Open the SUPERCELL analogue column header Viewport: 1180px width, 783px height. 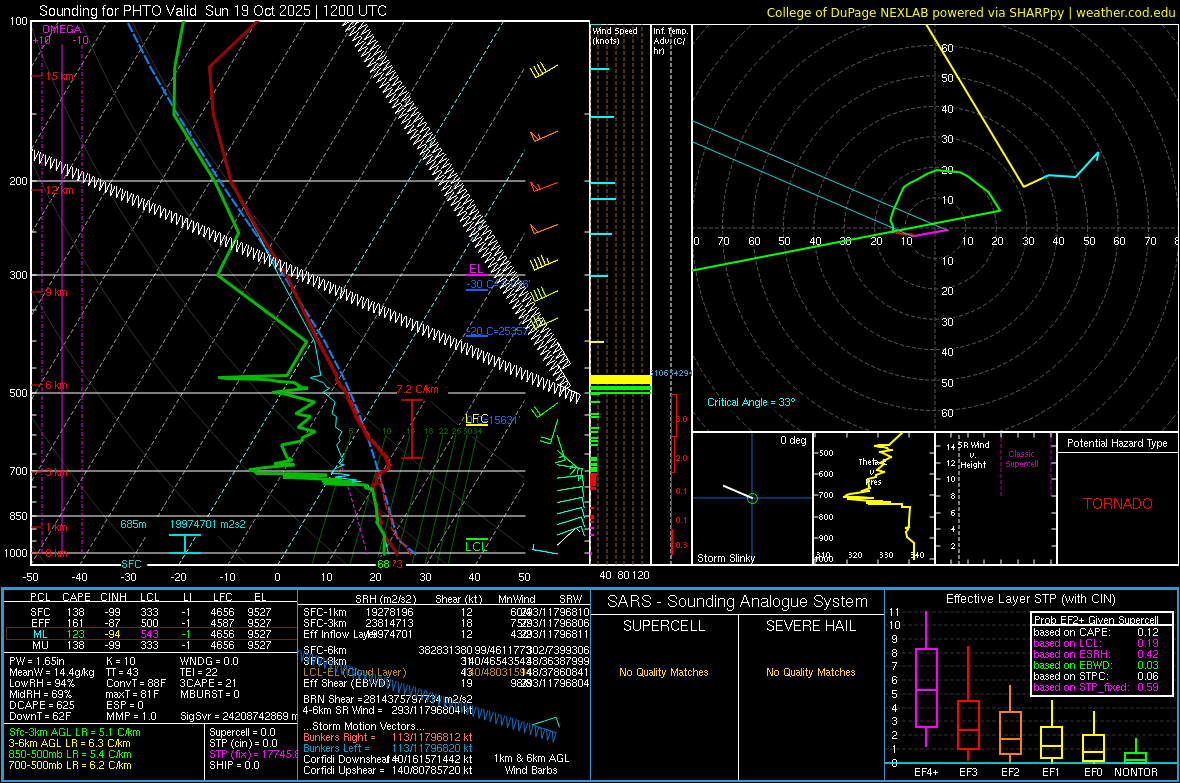coord(664,626)
